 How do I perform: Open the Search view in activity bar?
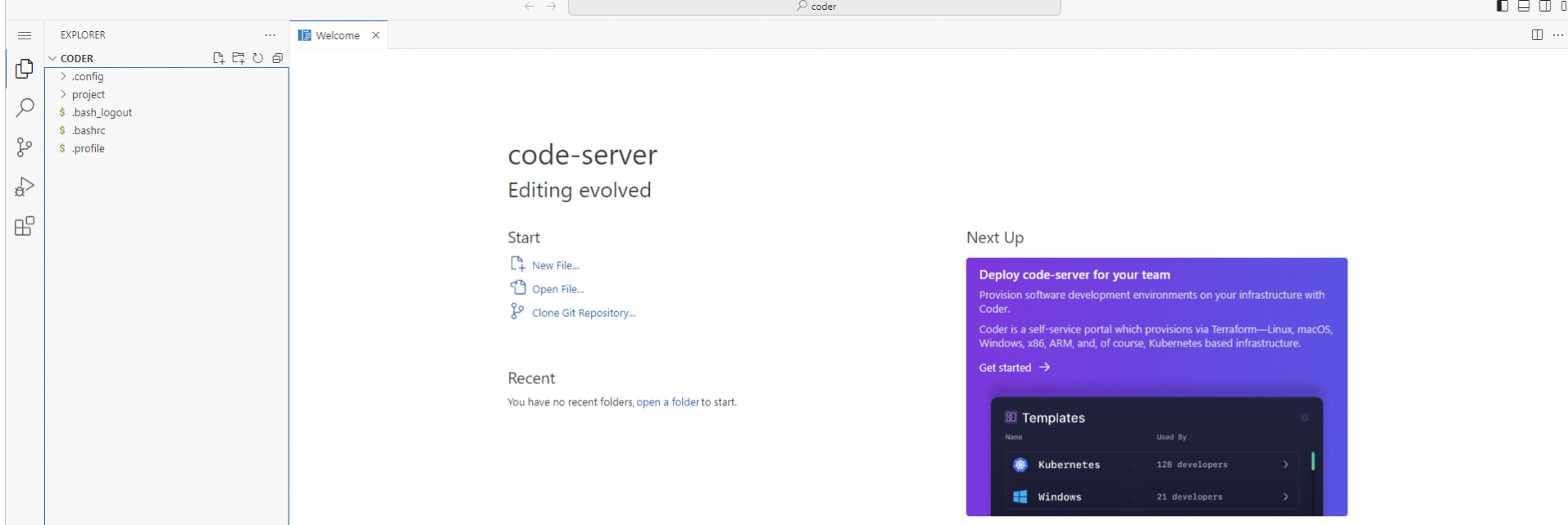coord(25,107)
